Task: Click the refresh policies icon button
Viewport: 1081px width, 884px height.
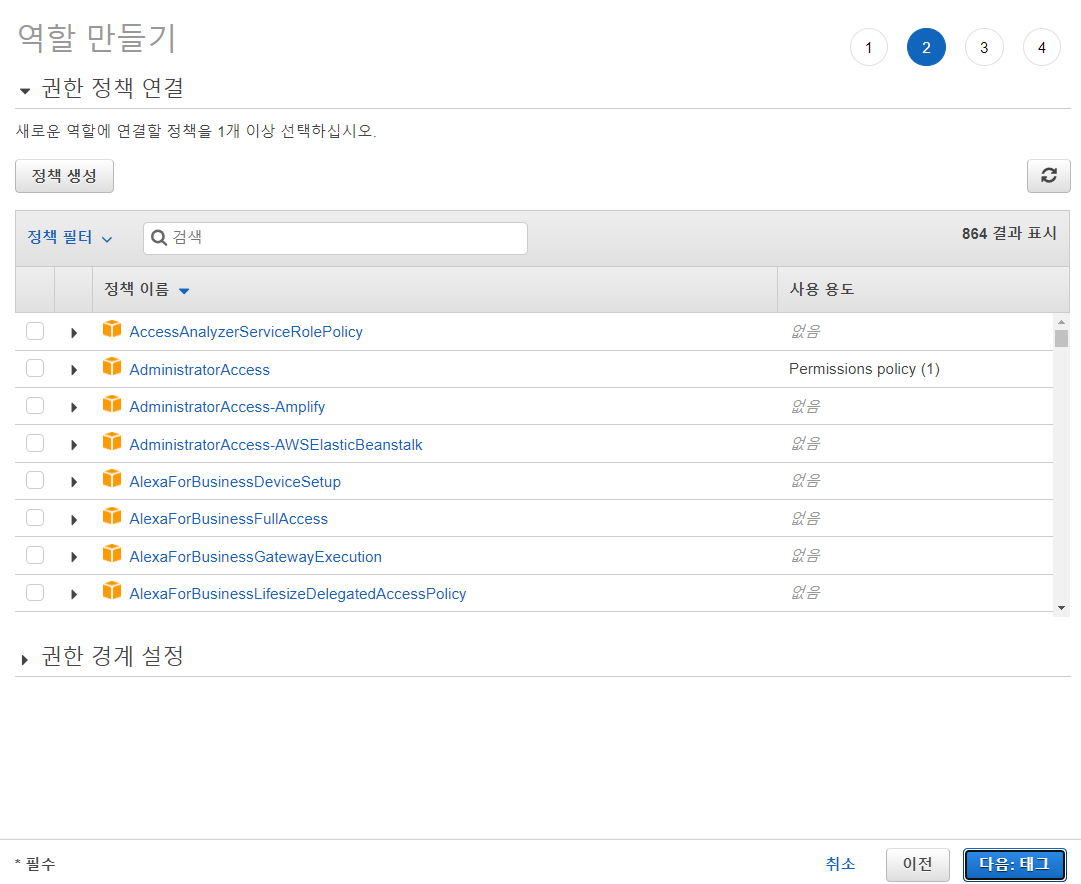Action: pyautogui.click(x=1049, y=176)
